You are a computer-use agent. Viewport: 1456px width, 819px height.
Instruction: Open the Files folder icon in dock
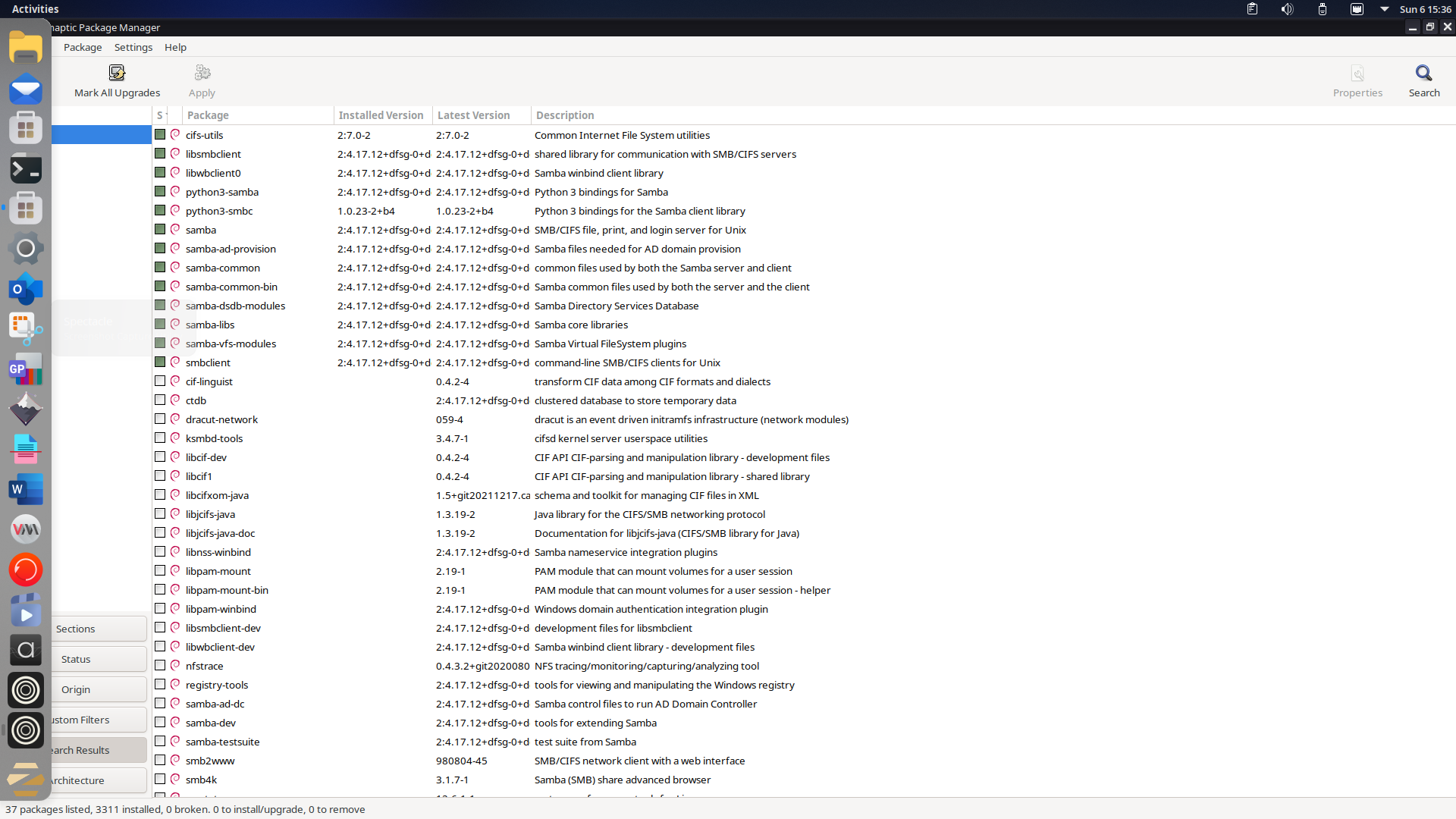coord(26,49)
